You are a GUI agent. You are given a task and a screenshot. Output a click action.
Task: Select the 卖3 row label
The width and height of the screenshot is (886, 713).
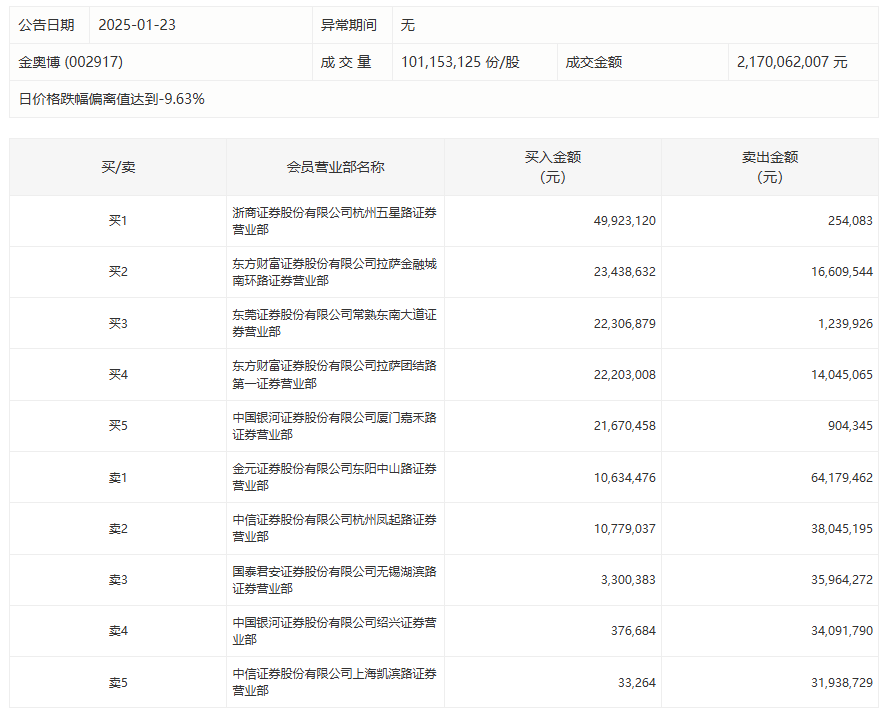118,580
